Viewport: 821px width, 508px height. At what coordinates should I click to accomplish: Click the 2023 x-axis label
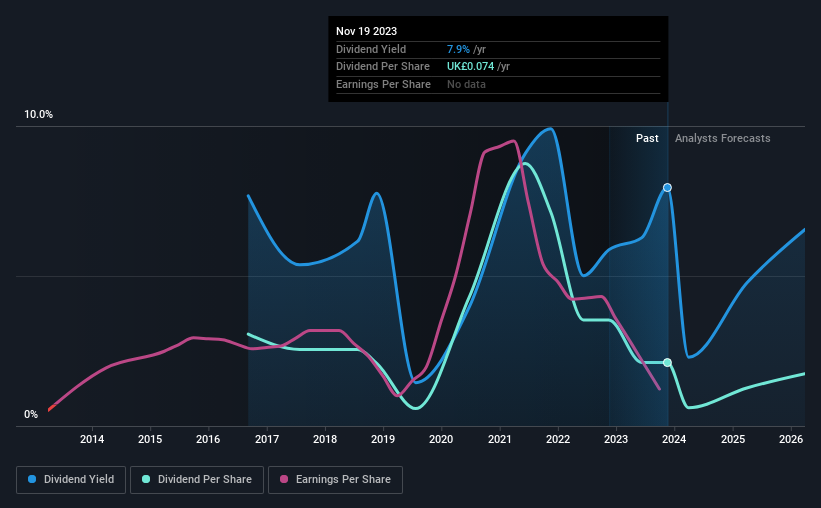616,439
